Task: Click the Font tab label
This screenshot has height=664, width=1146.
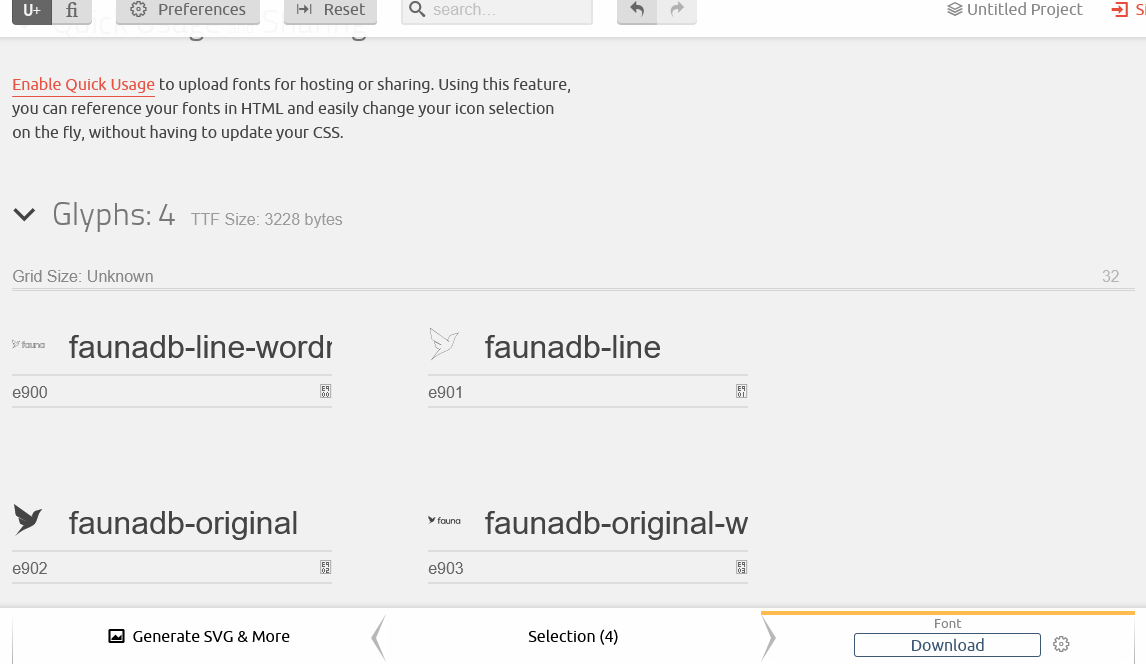Action: pos(947,624)
